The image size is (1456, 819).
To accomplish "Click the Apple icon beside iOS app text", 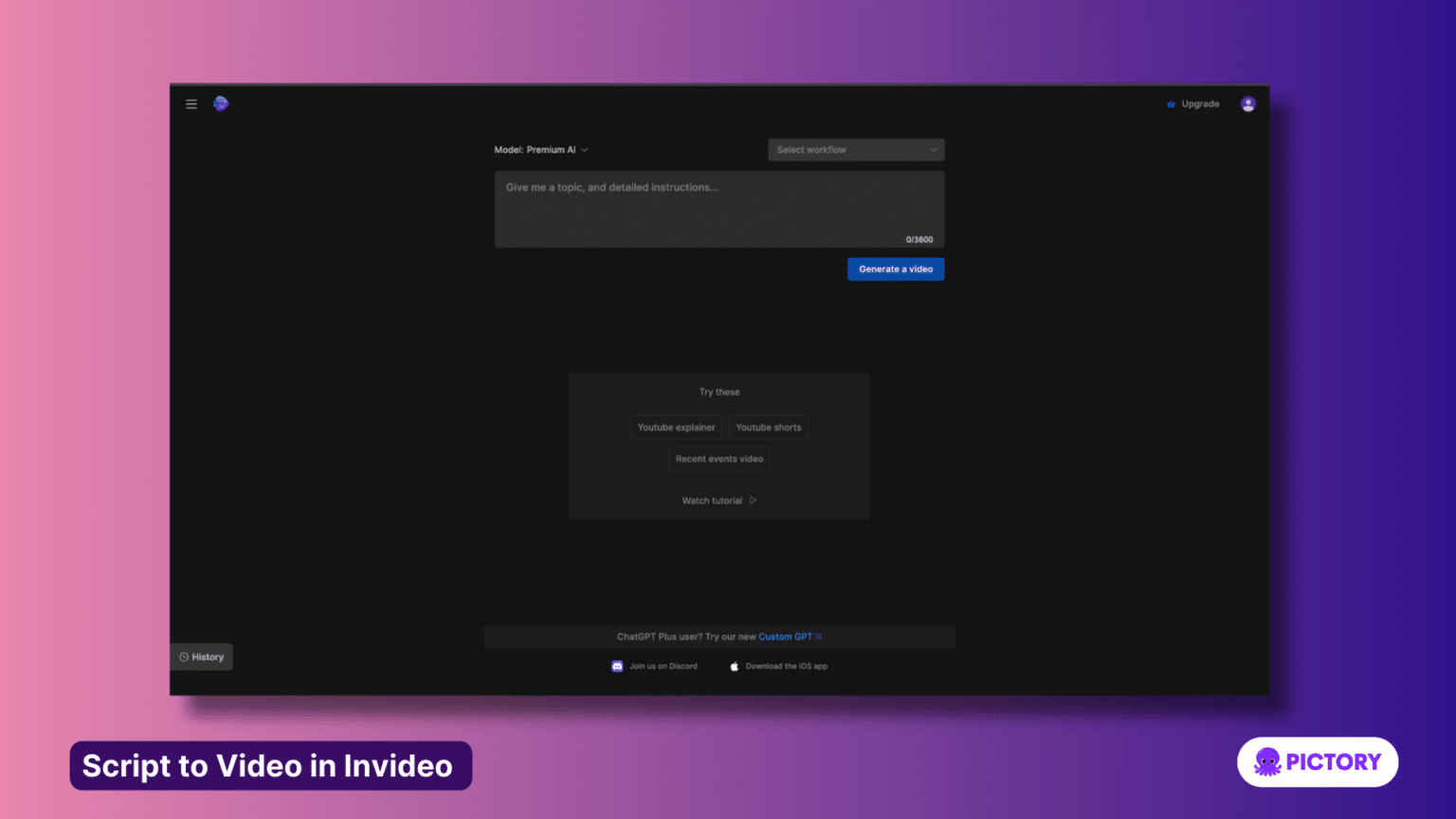I will [x=735, y=665].
